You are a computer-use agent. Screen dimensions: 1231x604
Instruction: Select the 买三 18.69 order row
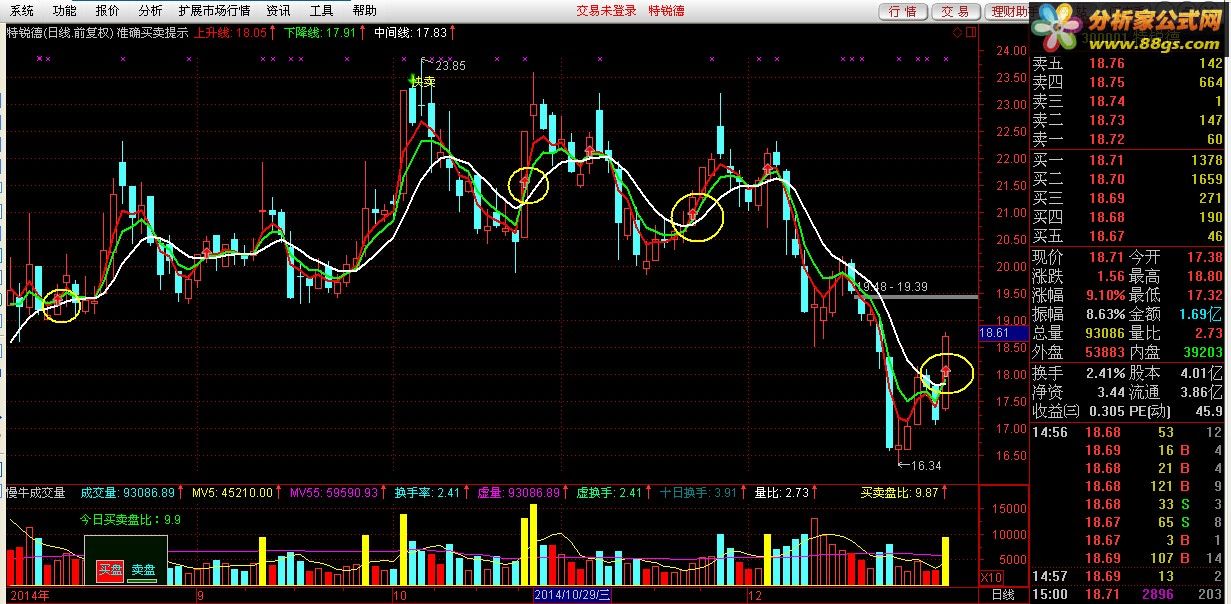(x=1128, y=198)
